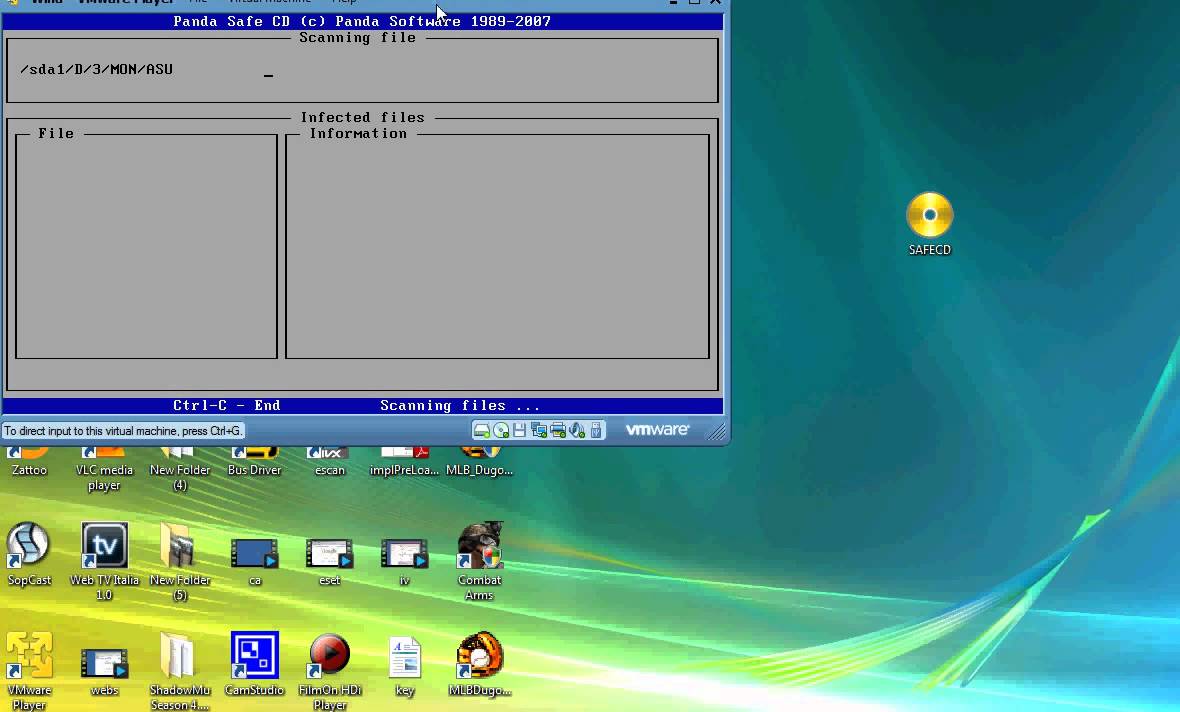Click the Panda Safe CD title bar text

[x=362, y=21]
